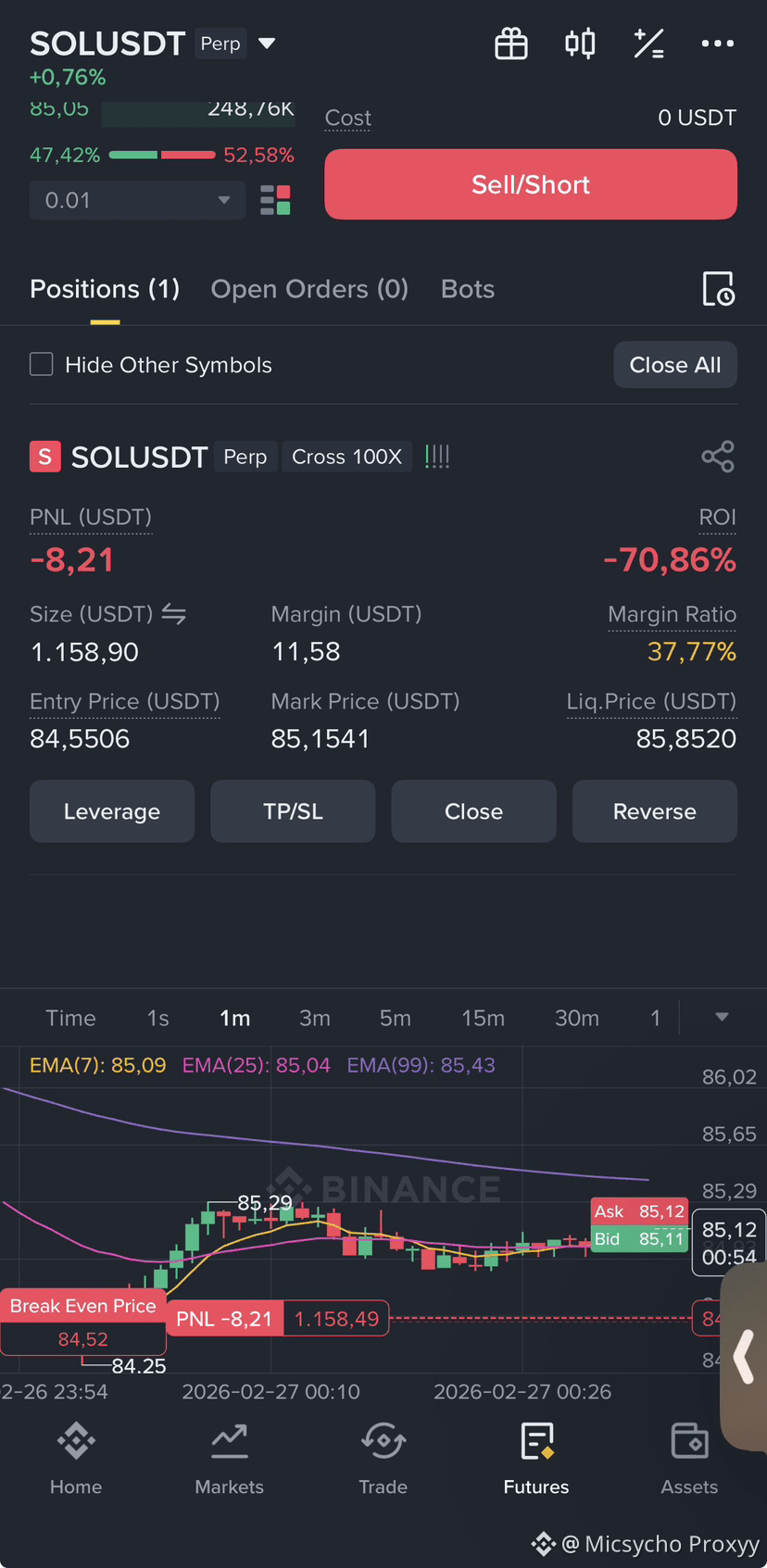This screenshot has height=1568, width=767.
Task: Open the plus-minus calculator icon
Action: pos(648,44)
